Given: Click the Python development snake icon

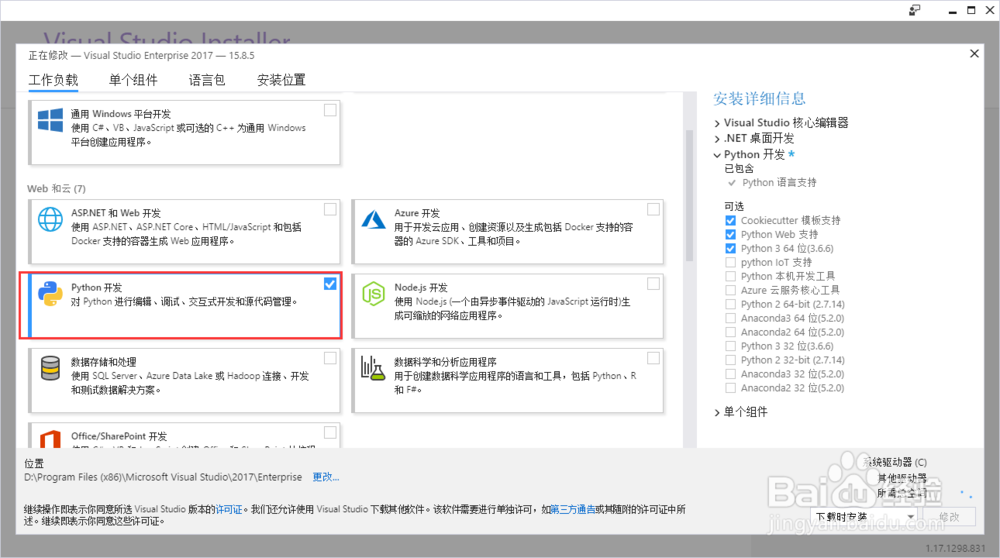Looking at the screenshot, I should pos(50,293).
